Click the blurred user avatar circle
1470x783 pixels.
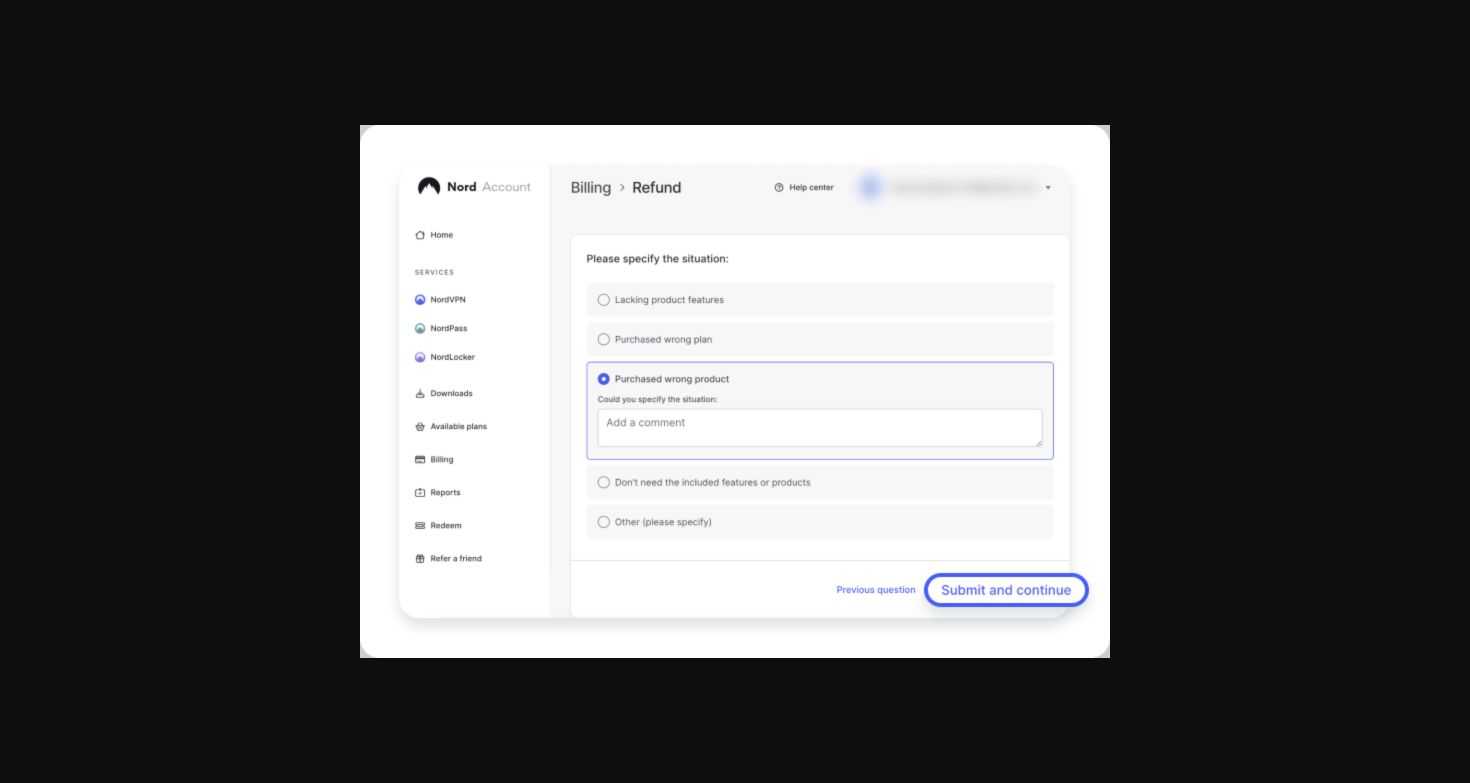tap(870, 187)
